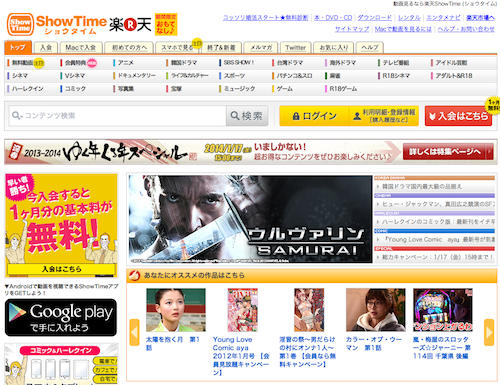500x385 pixels.
Task: Click the yellow 期間限定 badge next to logo
Action: (x=166, y=24)
